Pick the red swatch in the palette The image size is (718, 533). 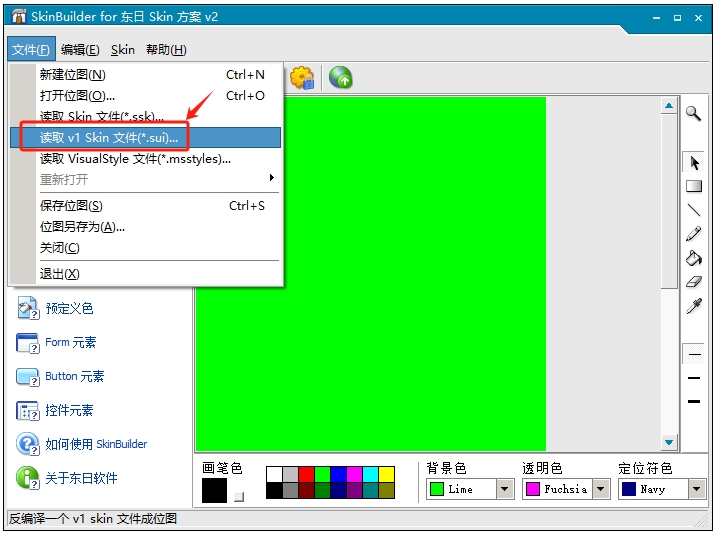tap(306, 474)
